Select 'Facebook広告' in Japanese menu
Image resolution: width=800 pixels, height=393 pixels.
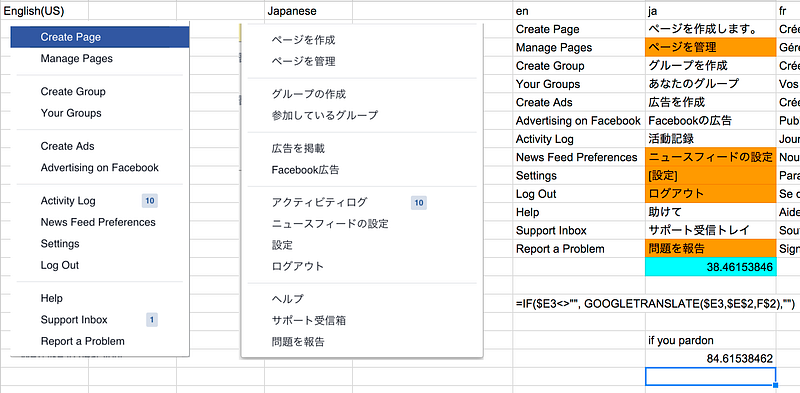(x=305, y=170)
